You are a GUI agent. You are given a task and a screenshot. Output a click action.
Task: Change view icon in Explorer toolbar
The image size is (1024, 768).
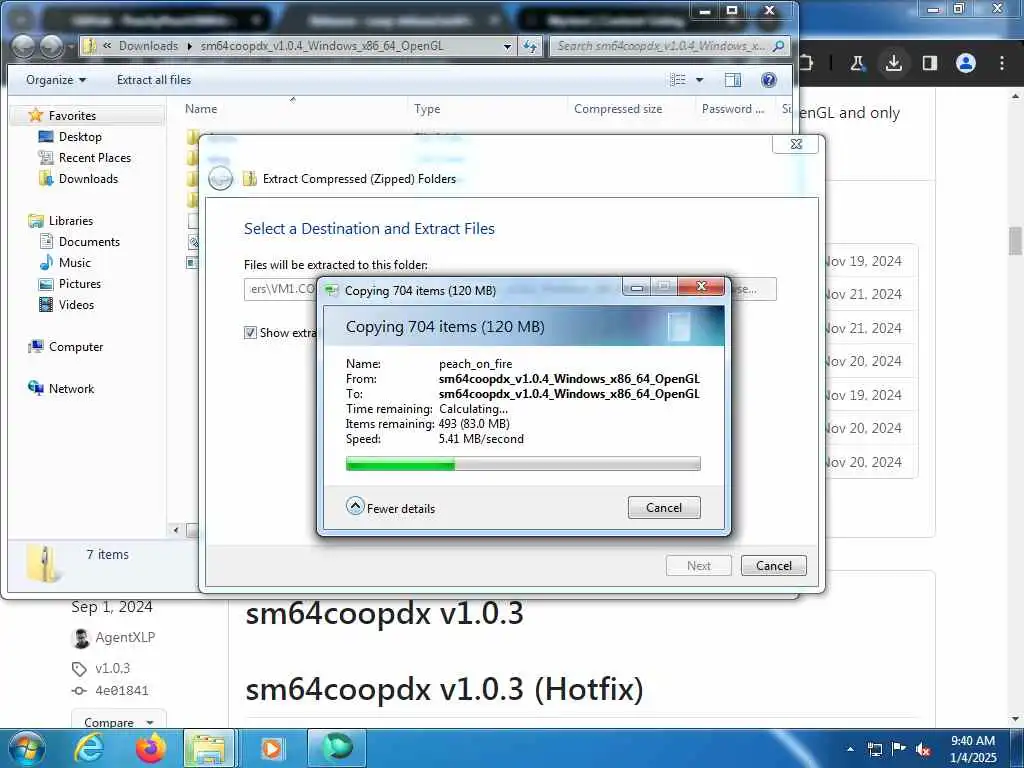(x=678, y=80)
